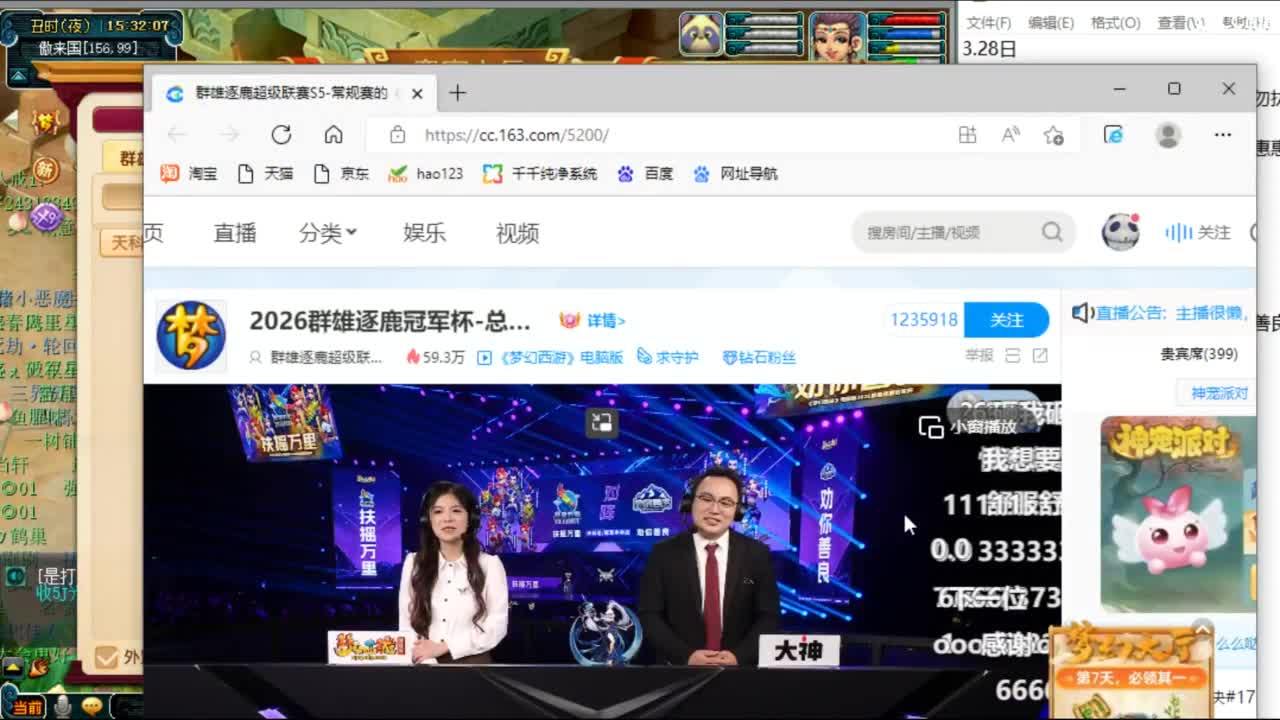Image resolution: width=1280 pixels, height=720 pixels.
Task: Click the search magnifier icon
Action: click(x=1051, y=232)
